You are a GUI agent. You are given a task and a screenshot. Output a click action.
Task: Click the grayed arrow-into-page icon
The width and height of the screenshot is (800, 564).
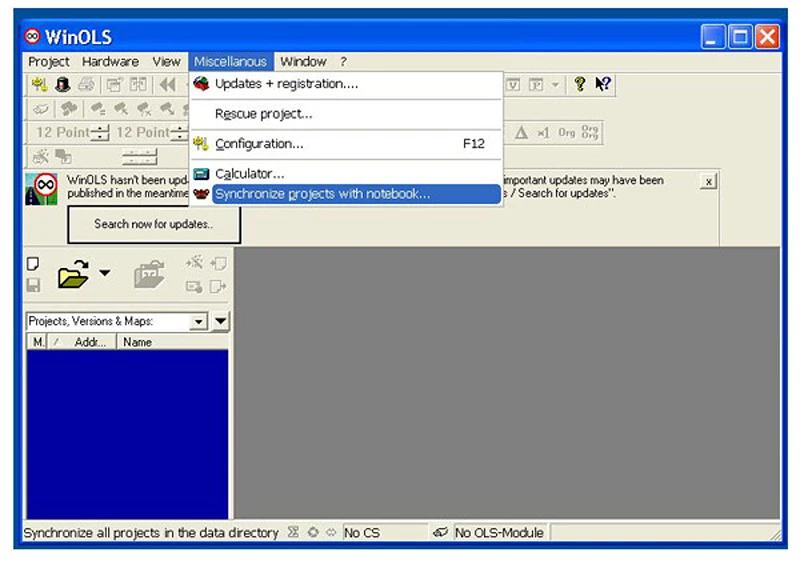click(218, 264)
